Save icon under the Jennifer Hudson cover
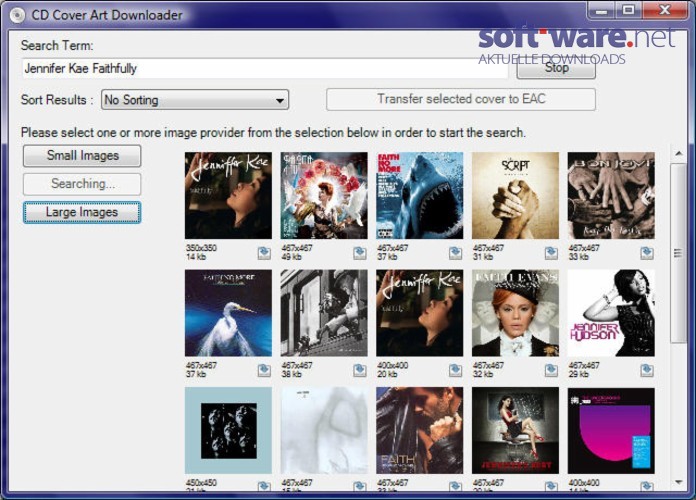This screenshot has height=500, width=696. pyautogui.click(x=647, y=370)
